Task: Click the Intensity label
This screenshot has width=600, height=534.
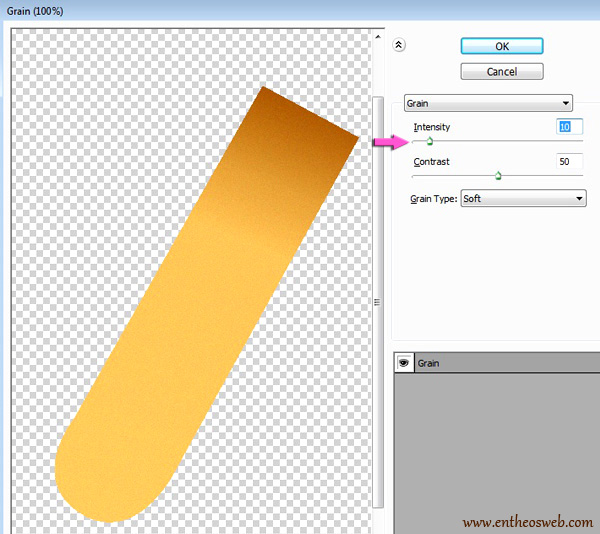Action: coord(432,127)
